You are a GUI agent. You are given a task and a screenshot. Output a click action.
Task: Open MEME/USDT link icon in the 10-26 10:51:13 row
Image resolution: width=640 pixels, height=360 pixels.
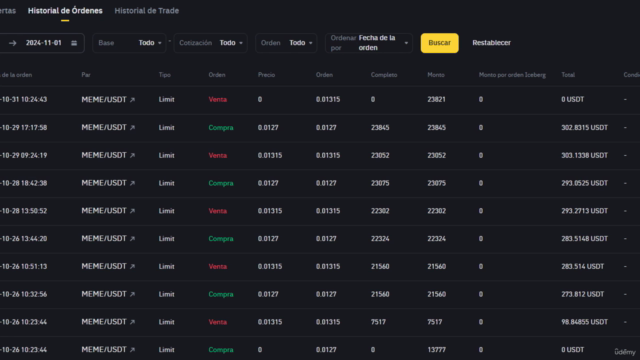coord(132,267)
